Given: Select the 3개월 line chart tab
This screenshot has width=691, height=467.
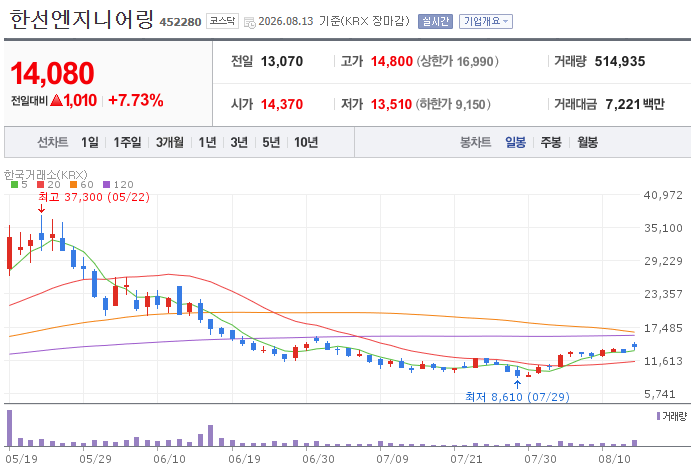Looking at the screenshot, I should (170, 142).
